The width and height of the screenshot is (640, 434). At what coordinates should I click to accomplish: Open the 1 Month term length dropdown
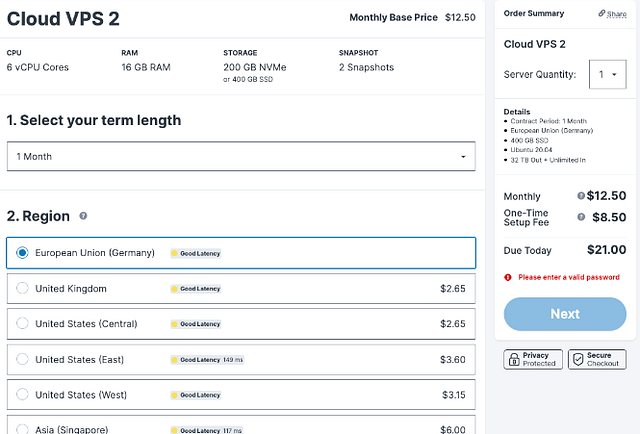pyautogui.click(x=241, y=156)
